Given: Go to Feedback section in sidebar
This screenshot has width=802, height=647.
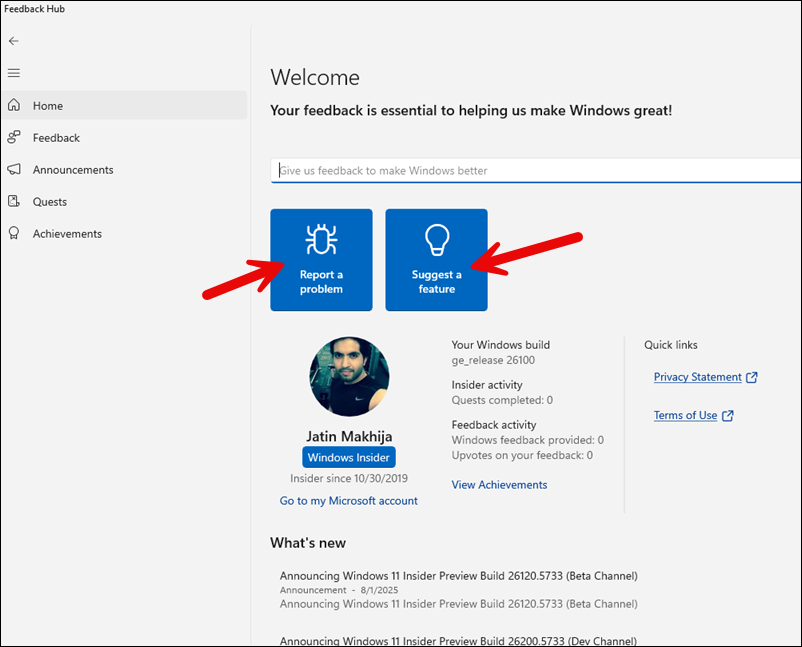Looking at the screenshot, I should coord(124,138).
